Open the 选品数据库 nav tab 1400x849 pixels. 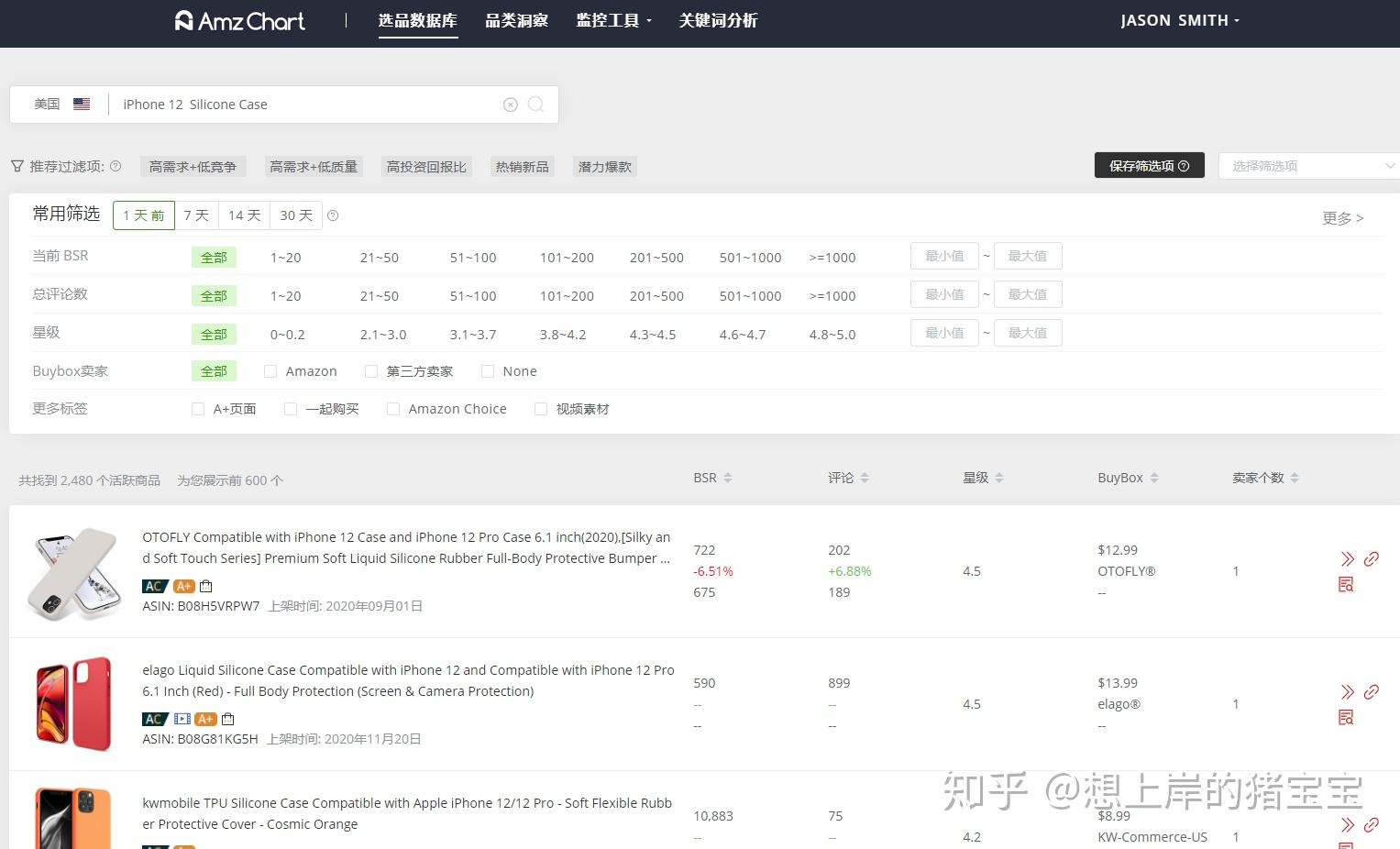click(417, 20)
